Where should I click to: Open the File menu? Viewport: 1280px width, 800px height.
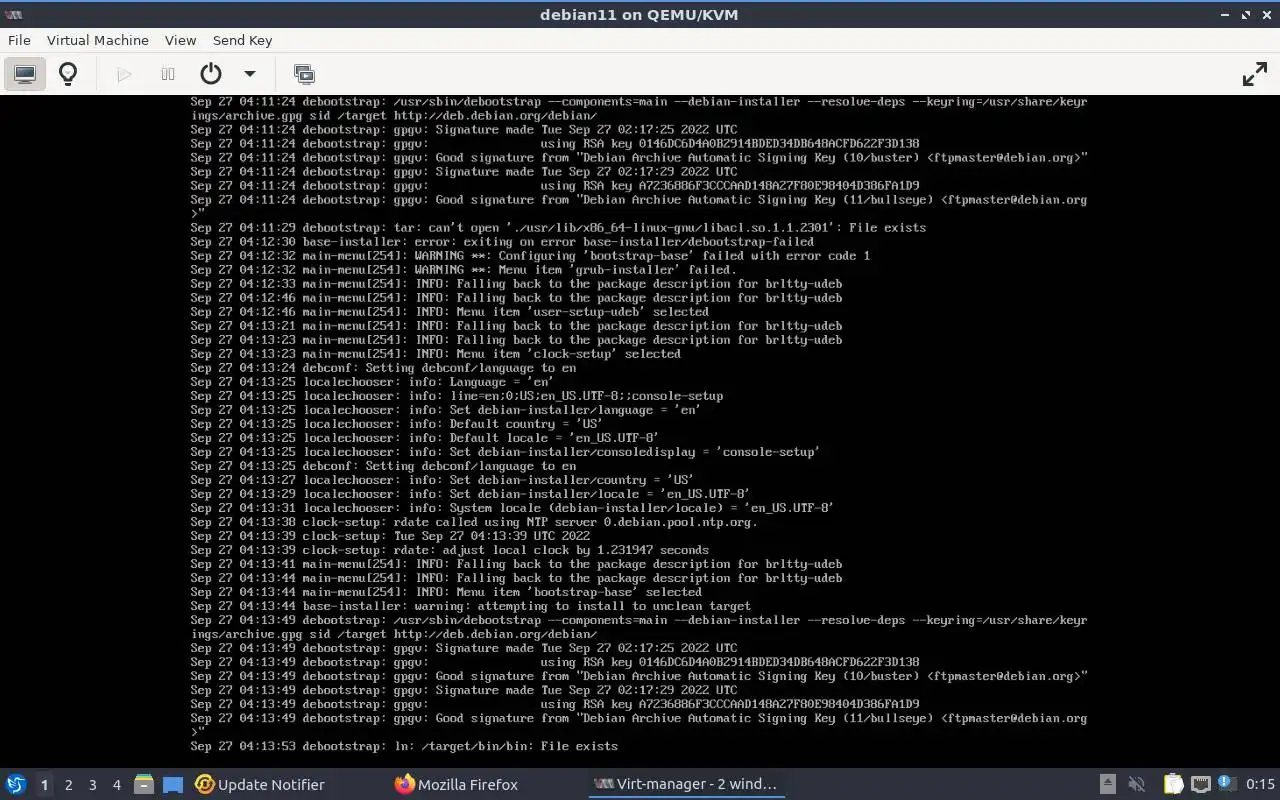19,40
